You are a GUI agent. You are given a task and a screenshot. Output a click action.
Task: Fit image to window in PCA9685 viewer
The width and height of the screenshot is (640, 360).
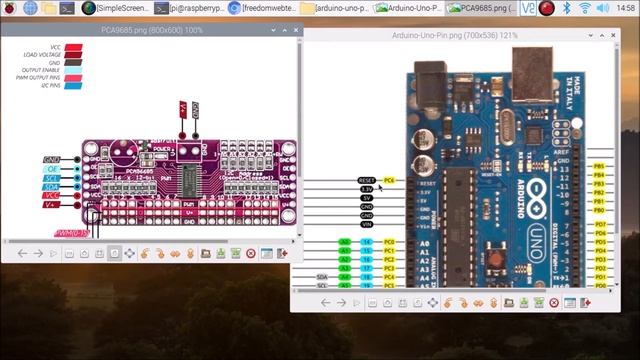pyautogui.click(x=99, y=253)
